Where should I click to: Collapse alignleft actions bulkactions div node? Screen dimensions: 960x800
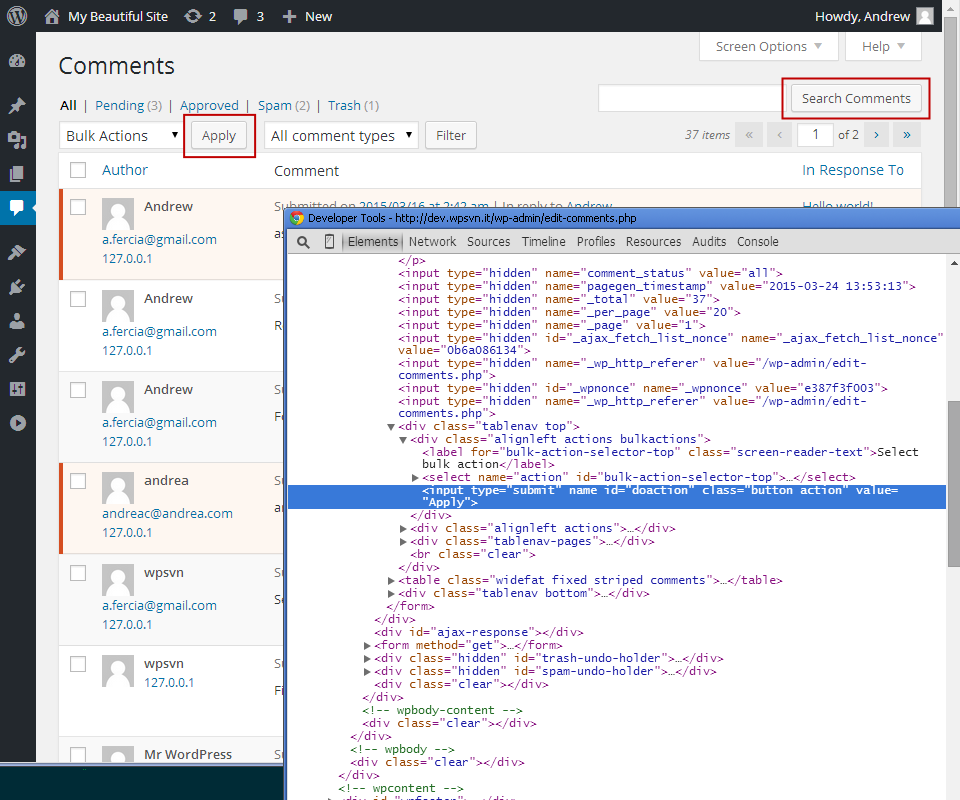403,439
